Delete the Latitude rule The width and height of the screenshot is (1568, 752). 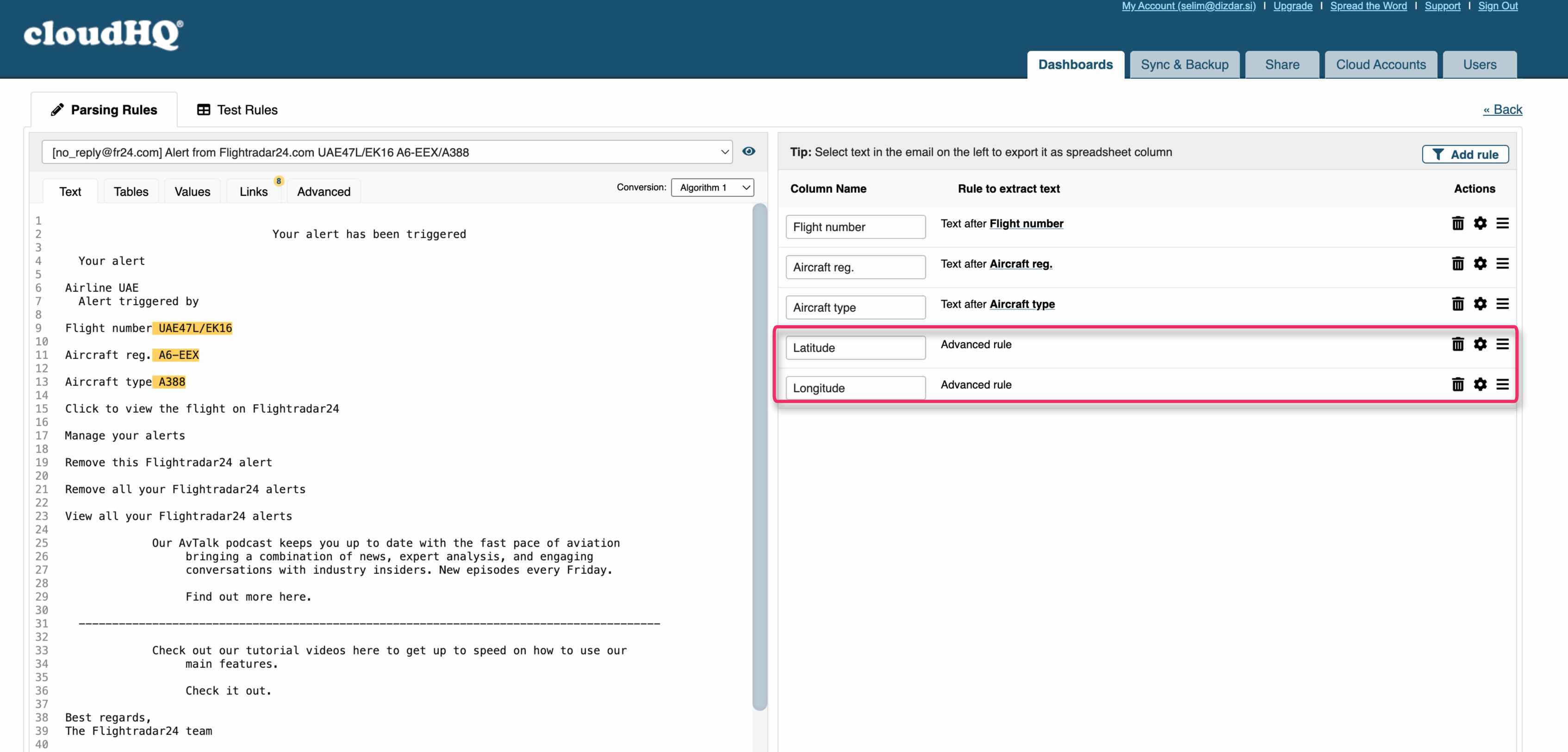coord(1457,344)
